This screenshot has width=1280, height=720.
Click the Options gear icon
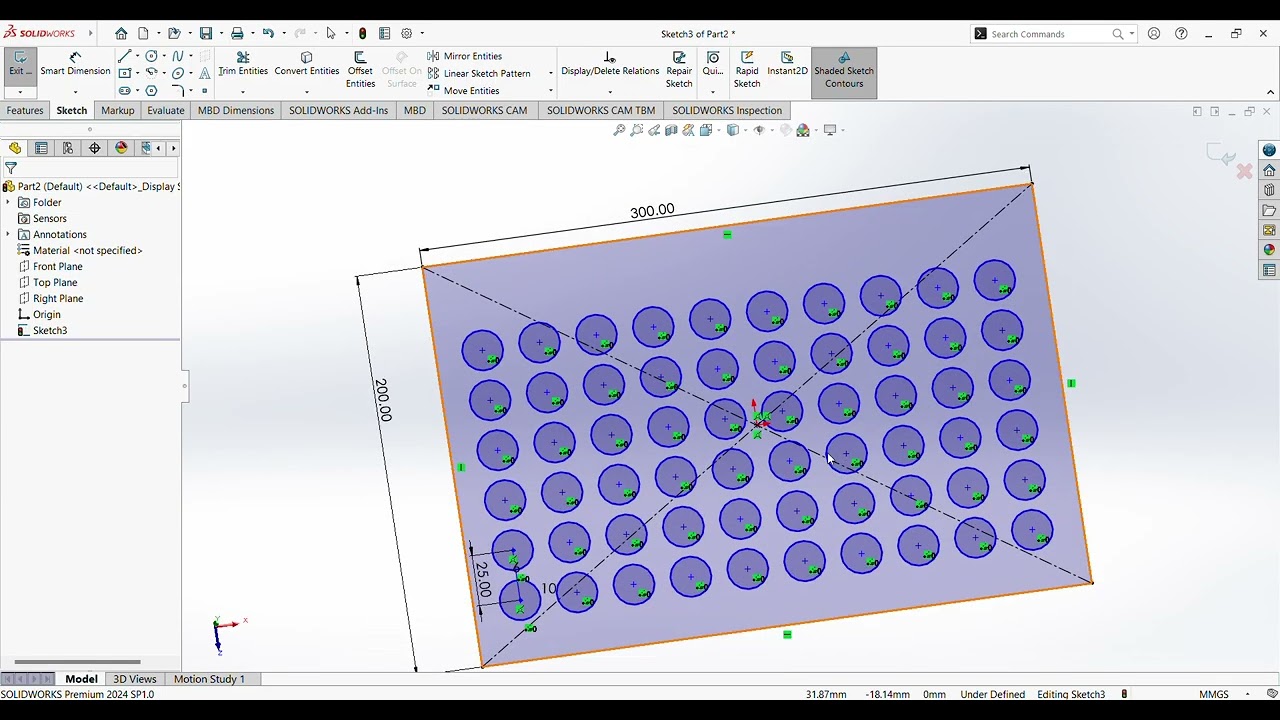tap(407, 34)
